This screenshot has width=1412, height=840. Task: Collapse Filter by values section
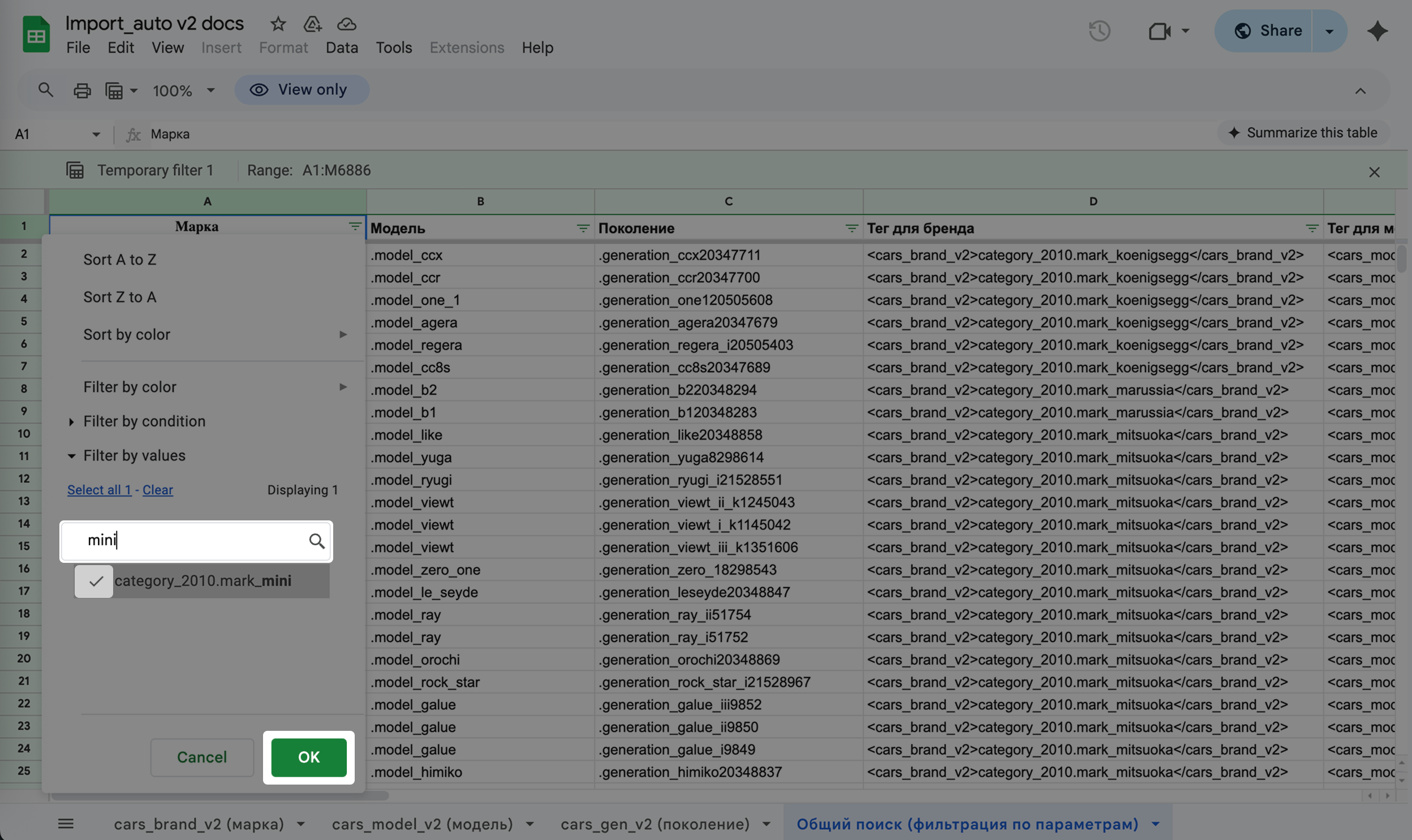click(134, 456)
